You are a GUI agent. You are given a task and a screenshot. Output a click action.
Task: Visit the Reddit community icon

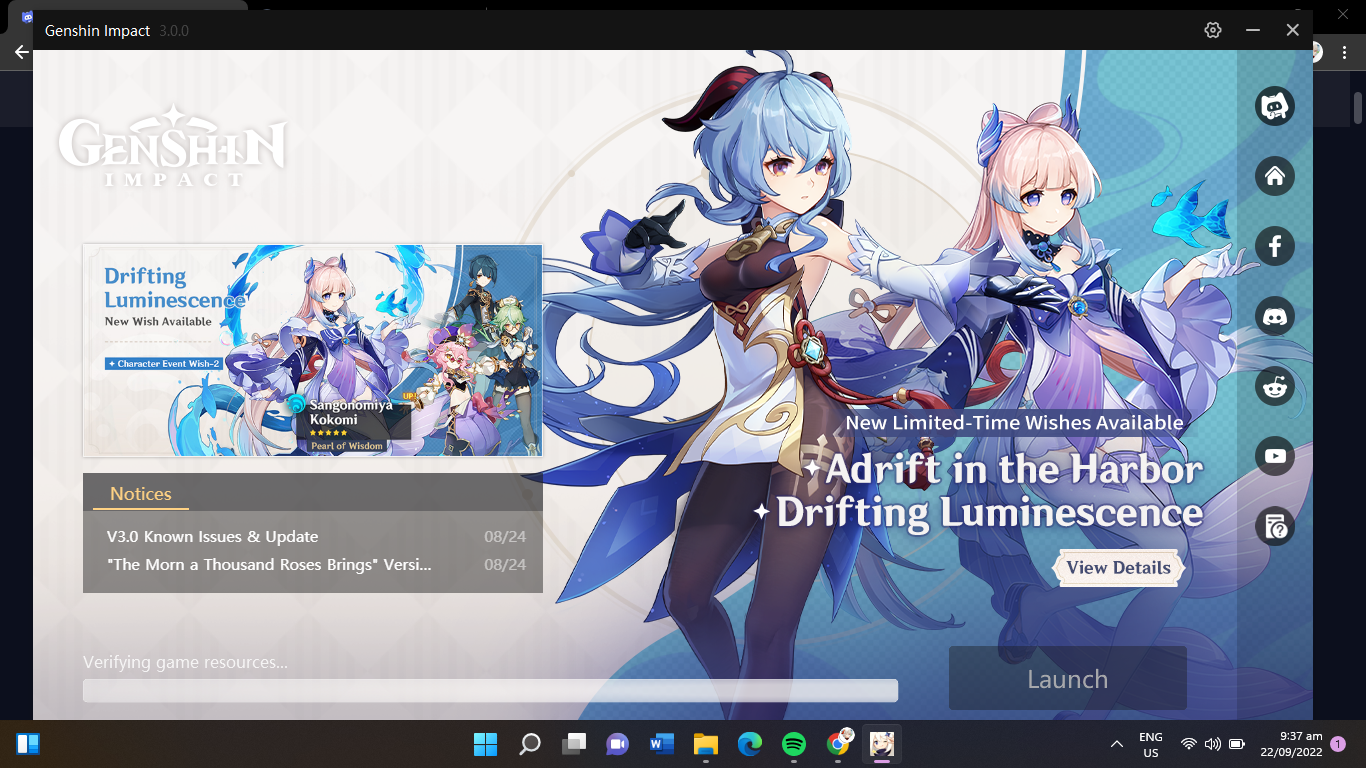pyautogui.click(x=1275, y=386)
